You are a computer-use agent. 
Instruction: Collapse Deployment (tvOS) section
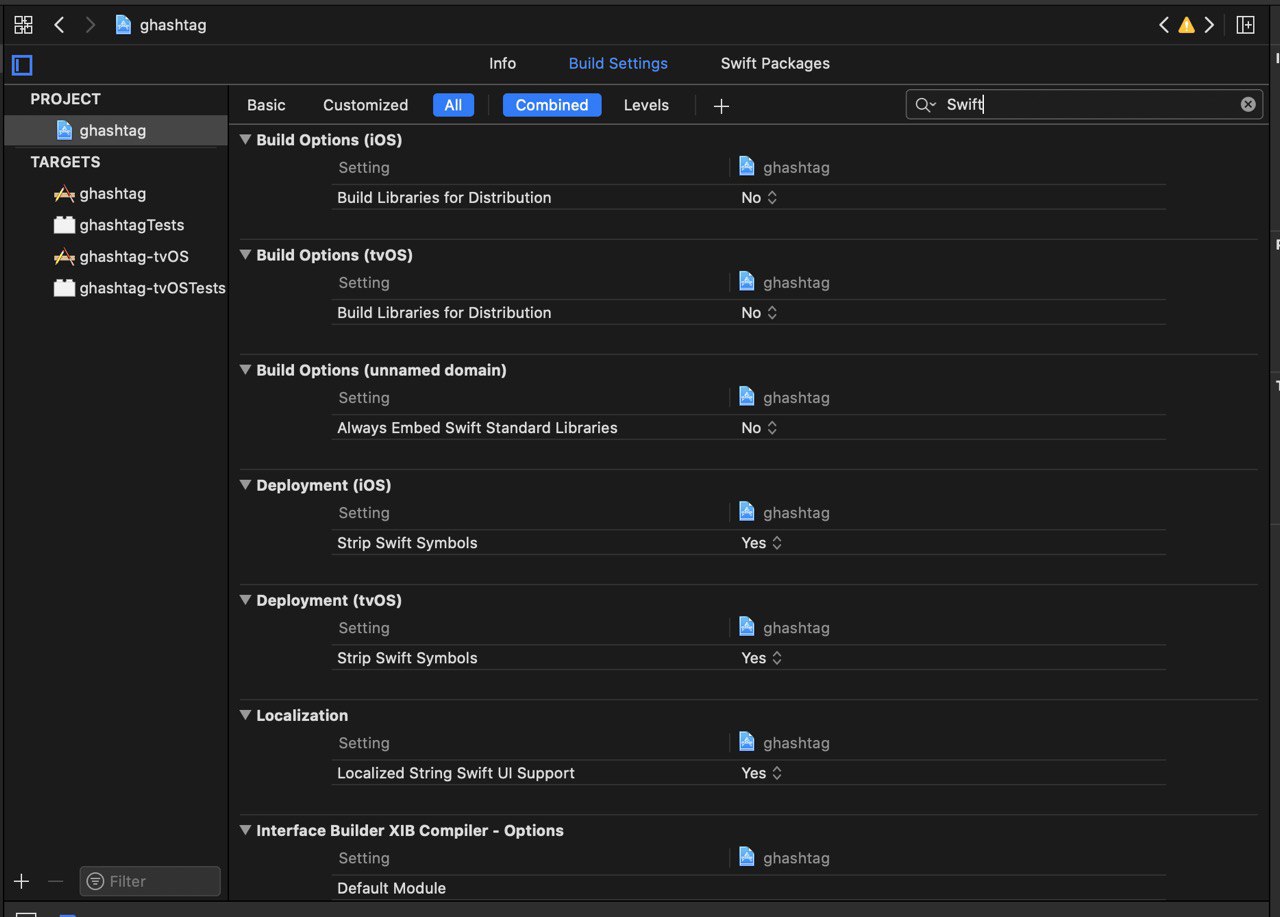tap(246, 600)
